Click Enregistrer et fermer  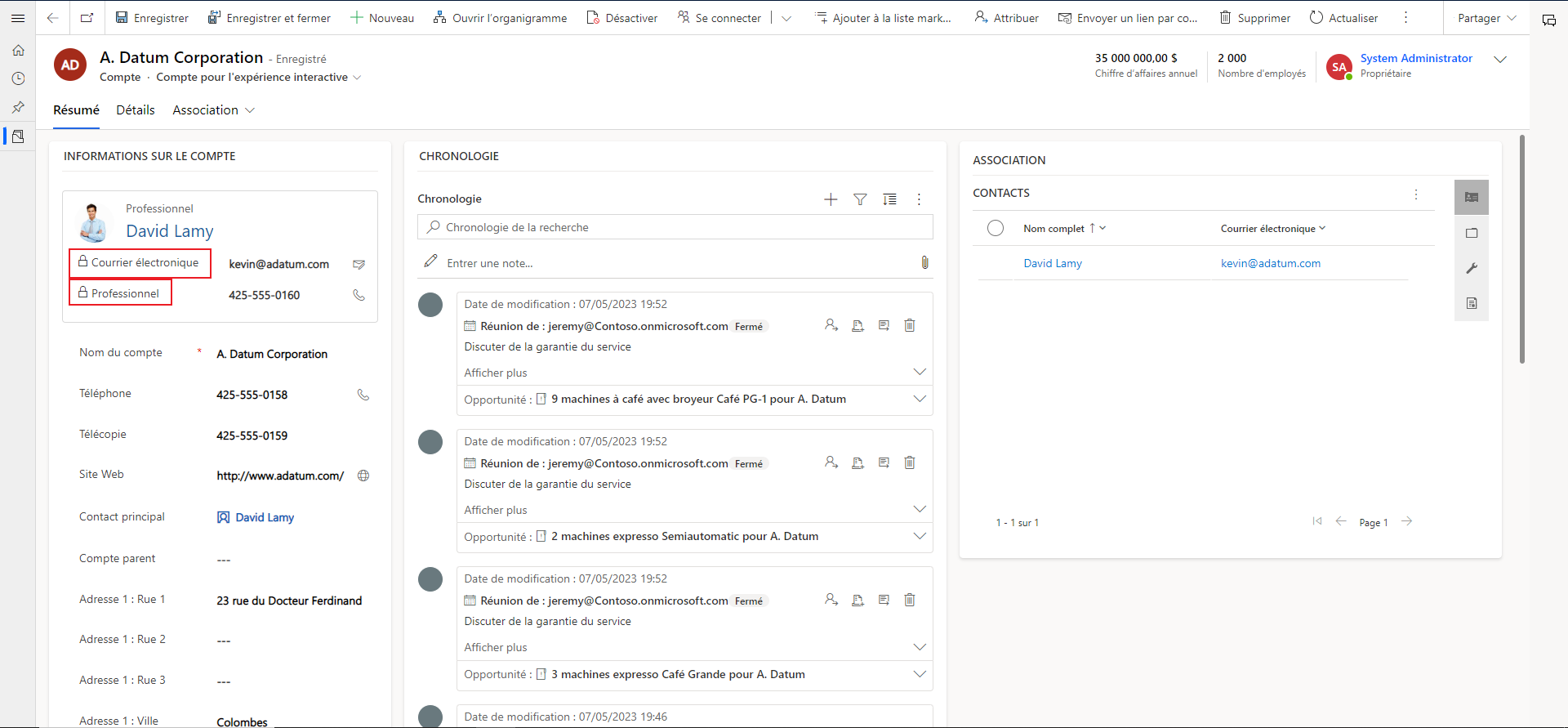tap(269, 18)
